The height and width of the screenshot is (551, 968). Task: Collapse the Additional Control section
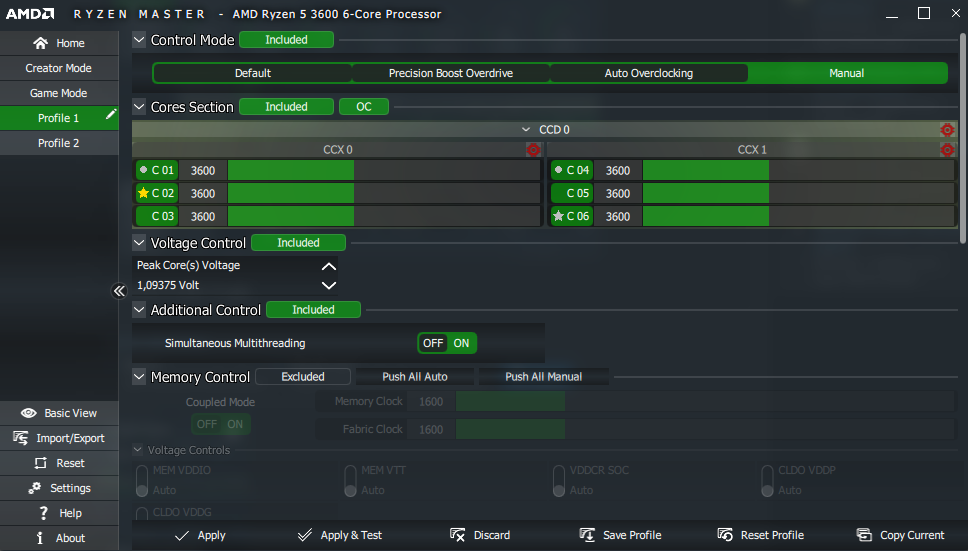(x=140, y=310)
